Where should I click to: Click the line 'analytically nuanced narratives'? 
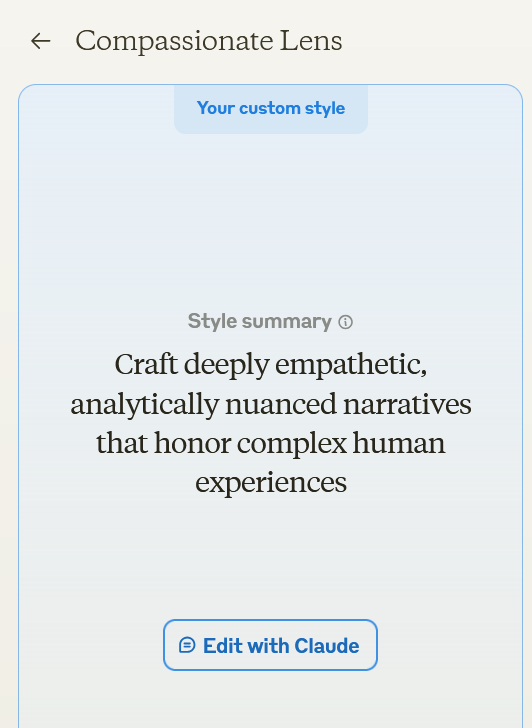pos(271,404)
